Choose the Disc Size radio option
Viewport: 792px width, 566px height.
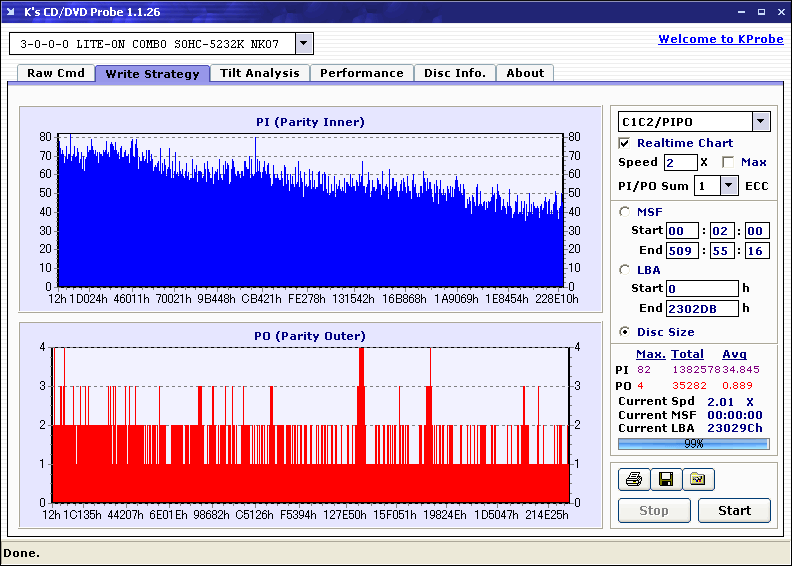(625, 332)
